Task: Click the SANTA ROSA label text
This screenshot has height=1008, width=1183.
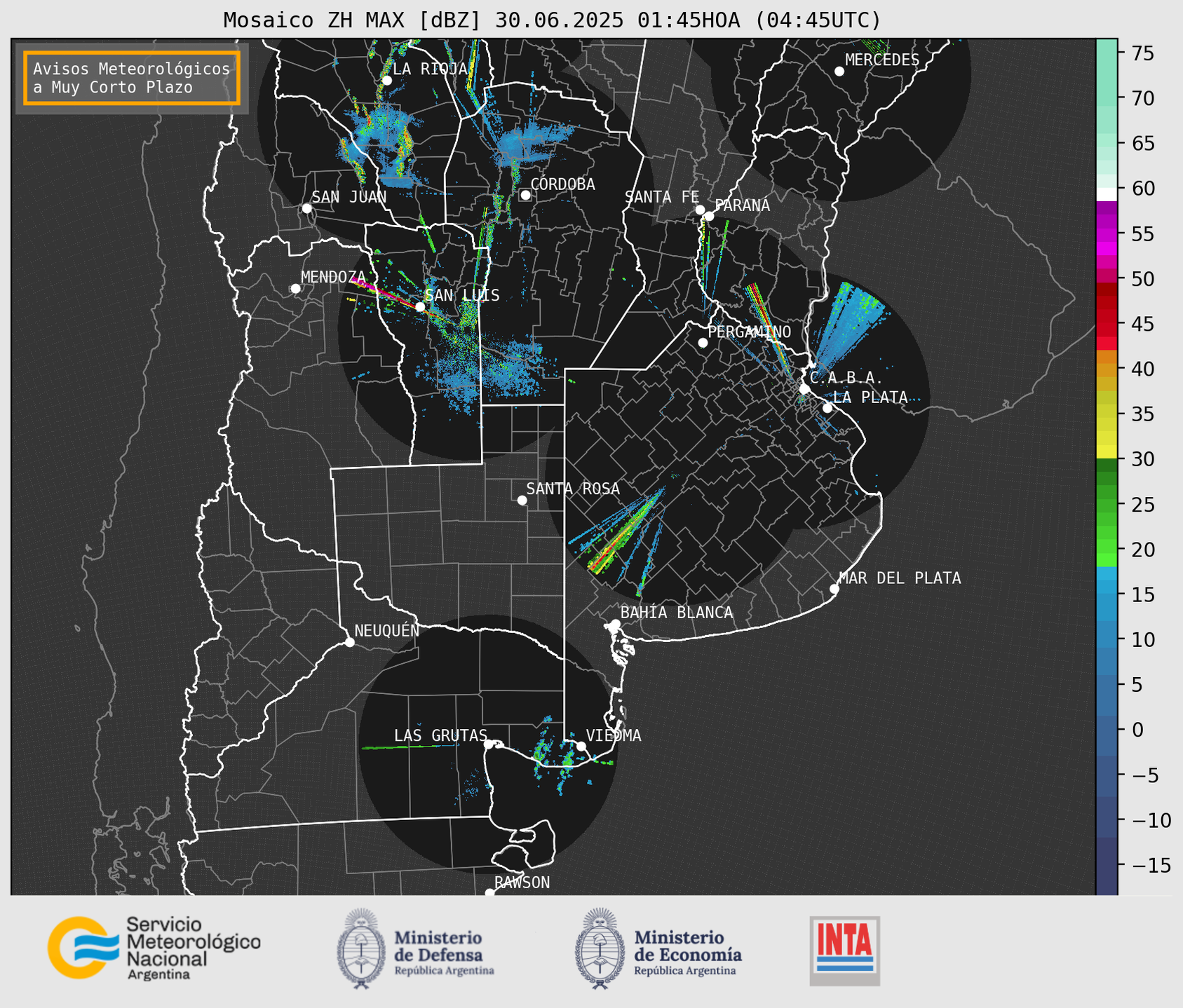Action: (x=573, y=489)
